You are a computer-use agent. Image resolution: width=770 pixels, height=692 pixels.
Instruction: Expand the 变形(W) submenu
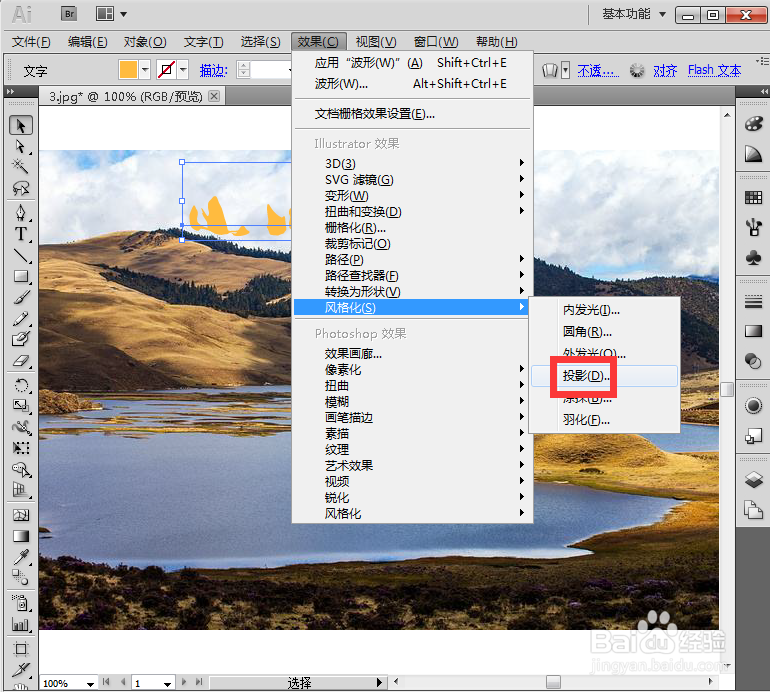click(412, 195)
